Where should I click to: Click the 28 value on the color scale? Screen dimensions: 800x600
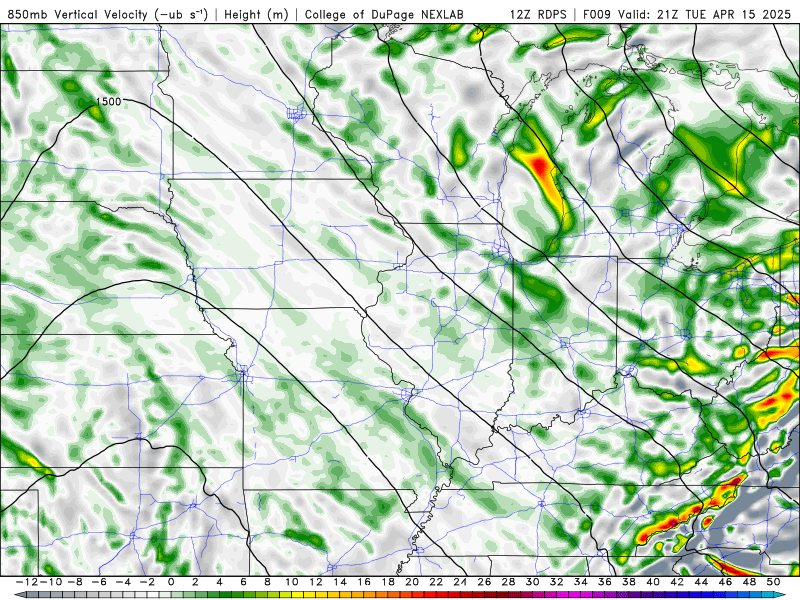[x=508, y=582]
